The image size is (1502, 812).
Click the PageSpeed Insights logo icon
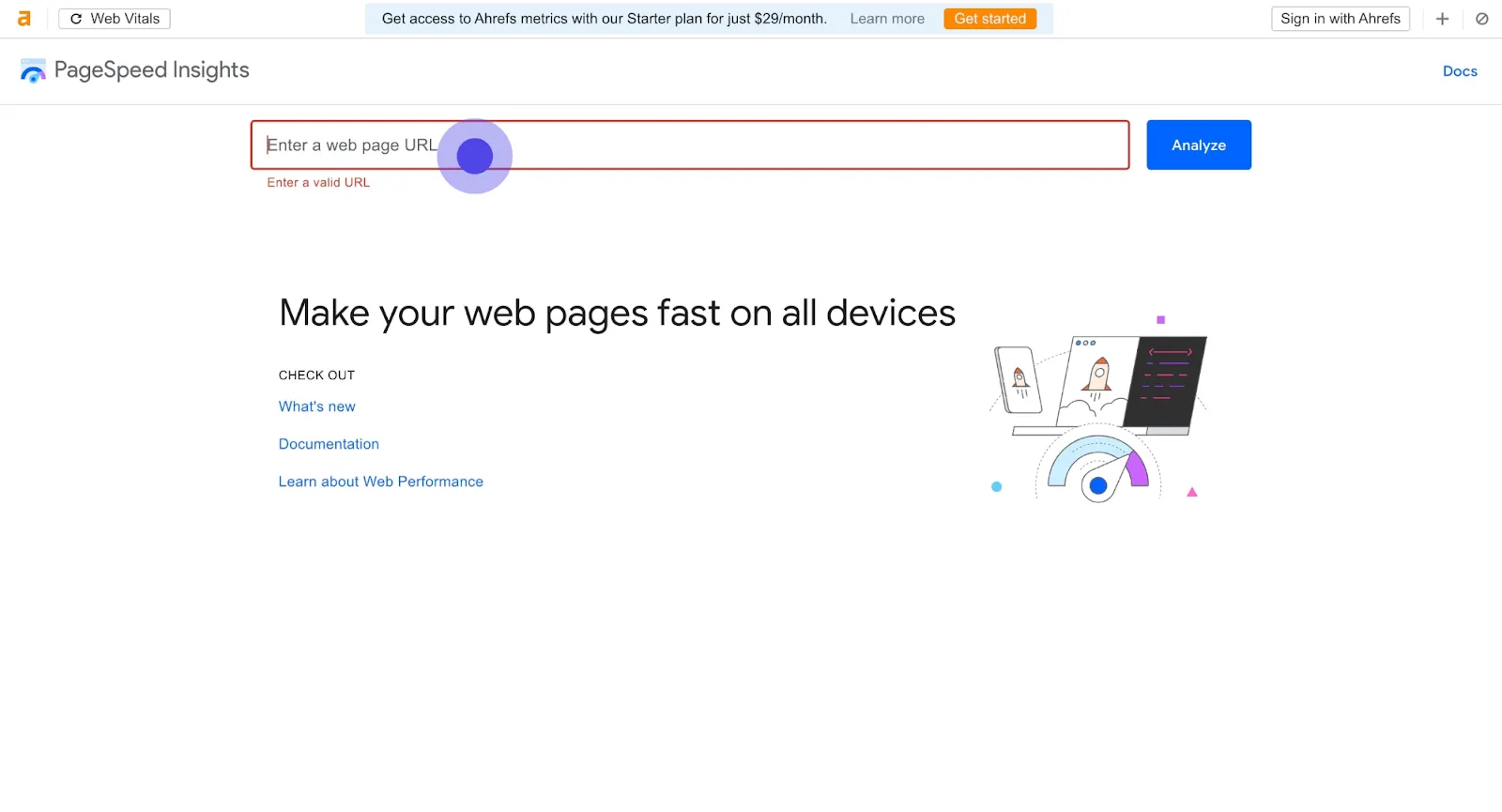pos(33,71)
